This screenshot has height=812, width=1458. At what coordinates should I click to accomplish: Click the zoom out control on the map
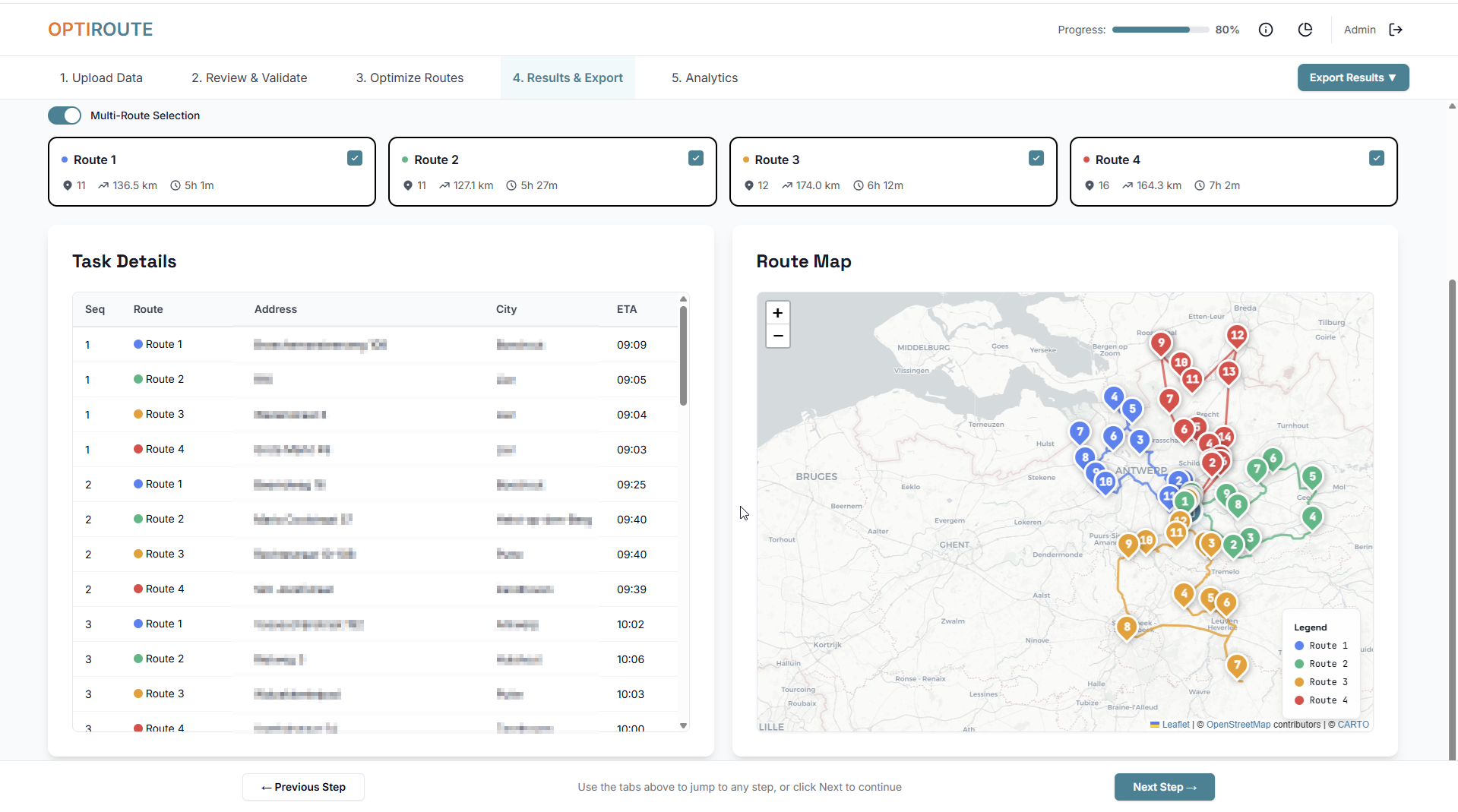(x=777, y=336)
